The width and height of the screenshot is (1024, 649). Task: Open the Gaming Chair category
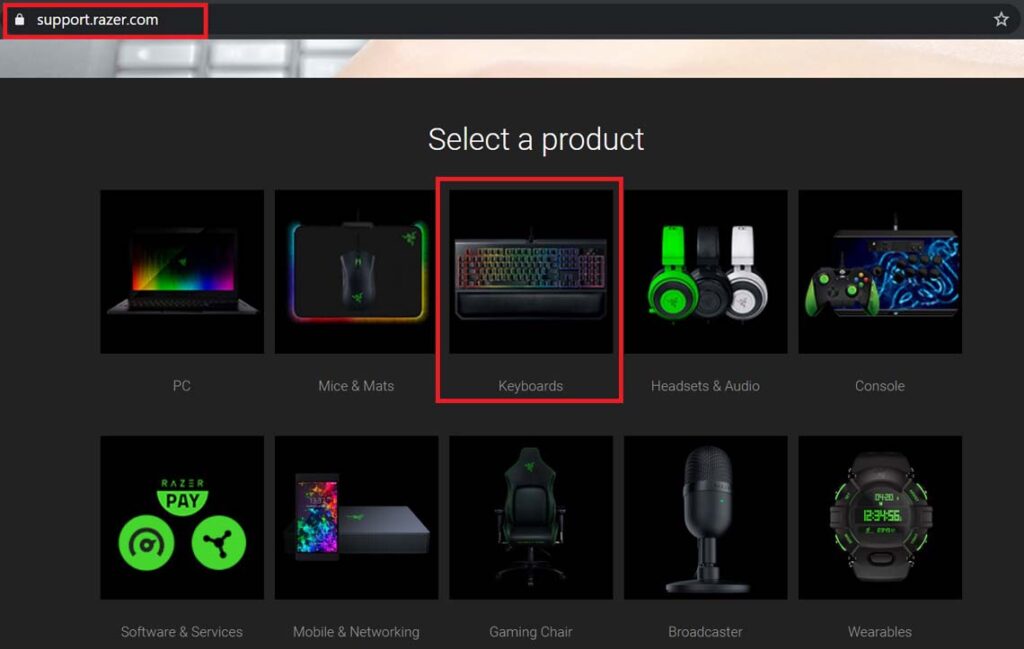point(530,517)
